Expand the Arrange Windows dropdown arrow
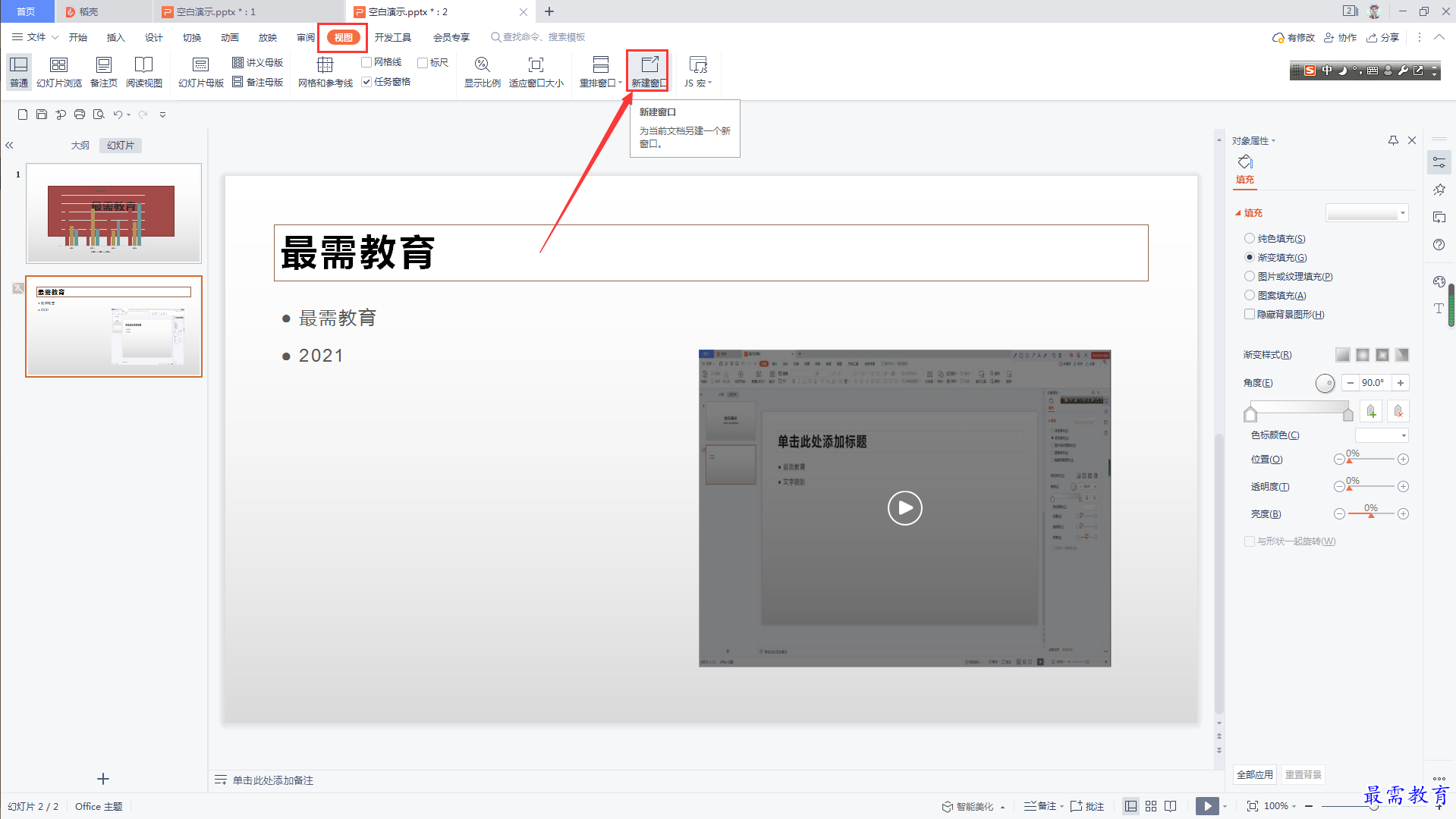 620,83
